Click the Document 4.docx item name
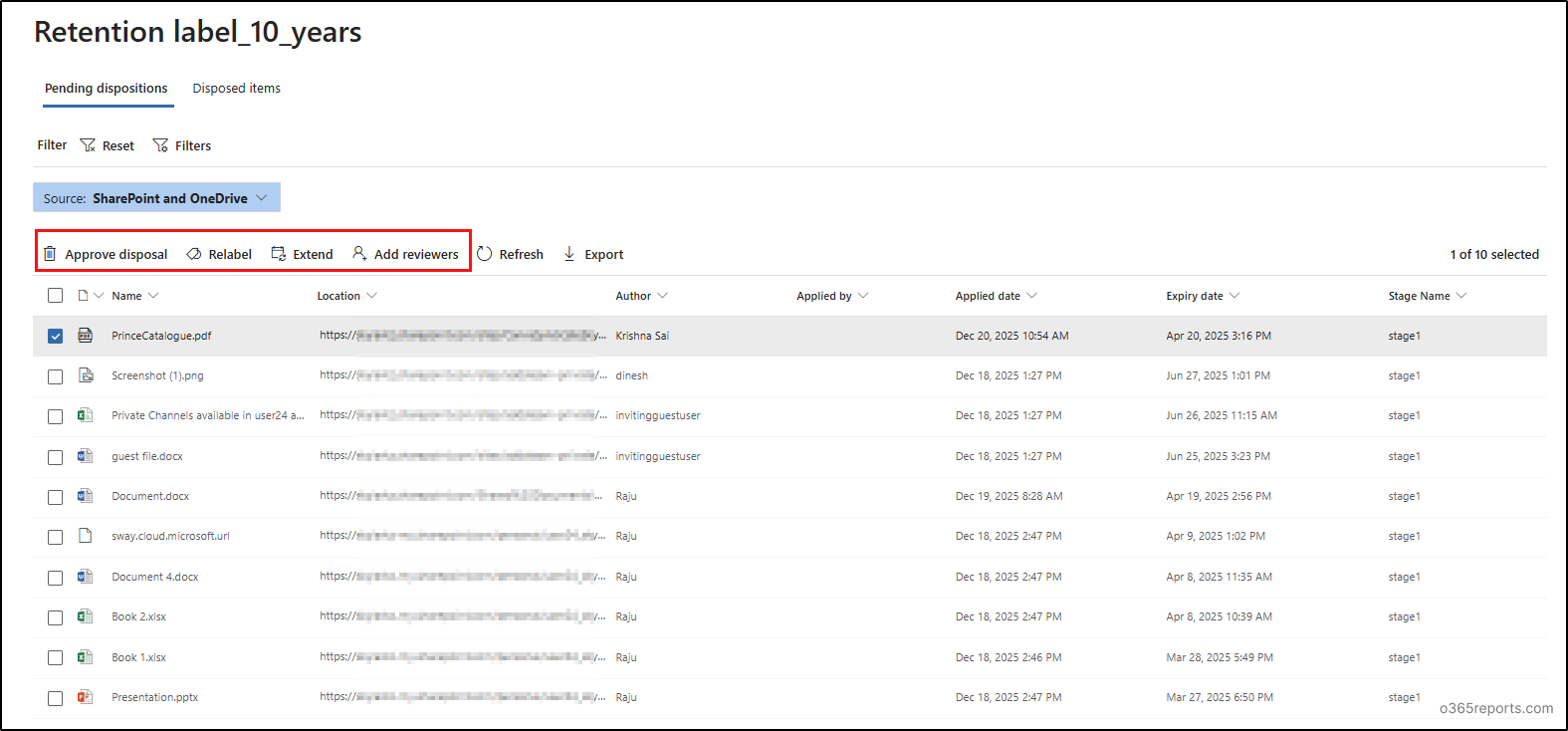 (155, 577)
